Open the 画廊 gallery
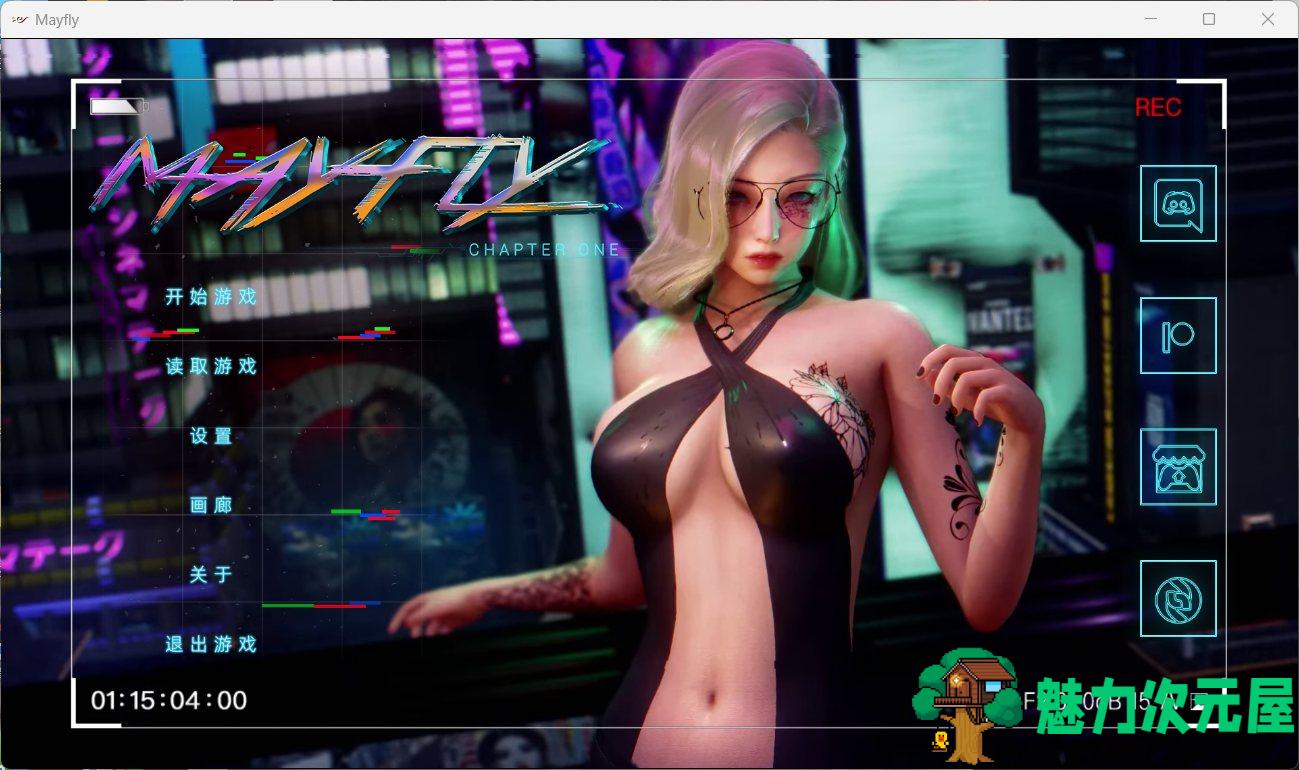 pyautogui.click(x=211, y=505)
